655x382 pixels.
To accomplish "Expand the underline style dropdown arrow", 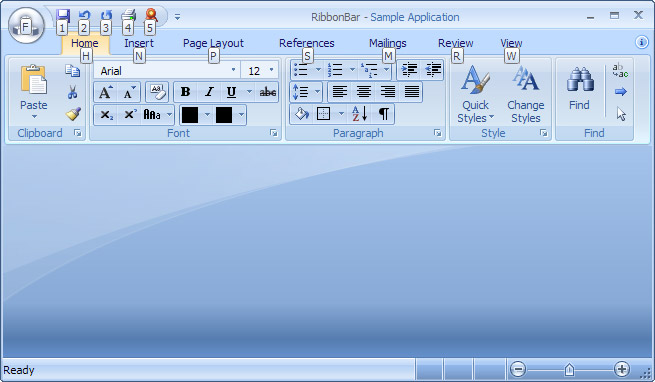I will pyautogui.click(x=249, y=92).
